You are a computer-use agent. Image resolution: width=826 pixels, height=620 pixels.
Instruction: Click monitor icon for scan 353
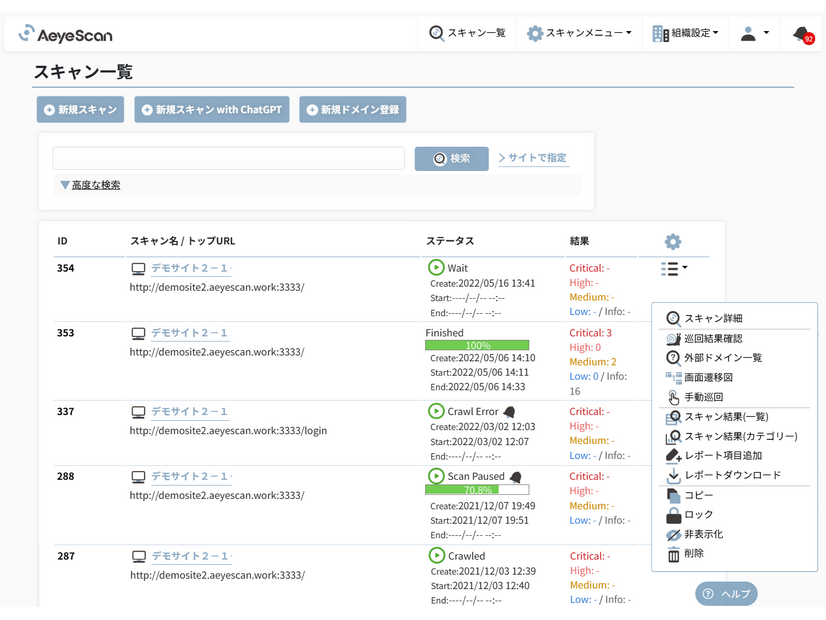139,334
